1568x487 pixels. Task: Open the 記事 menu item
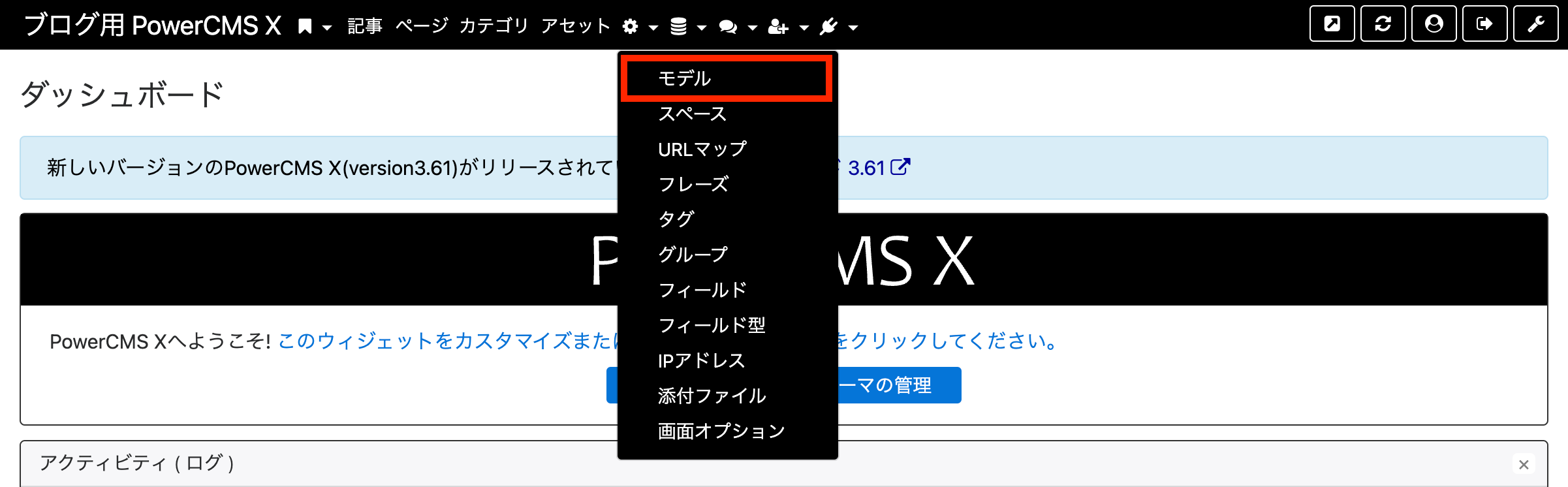point(365,26)
